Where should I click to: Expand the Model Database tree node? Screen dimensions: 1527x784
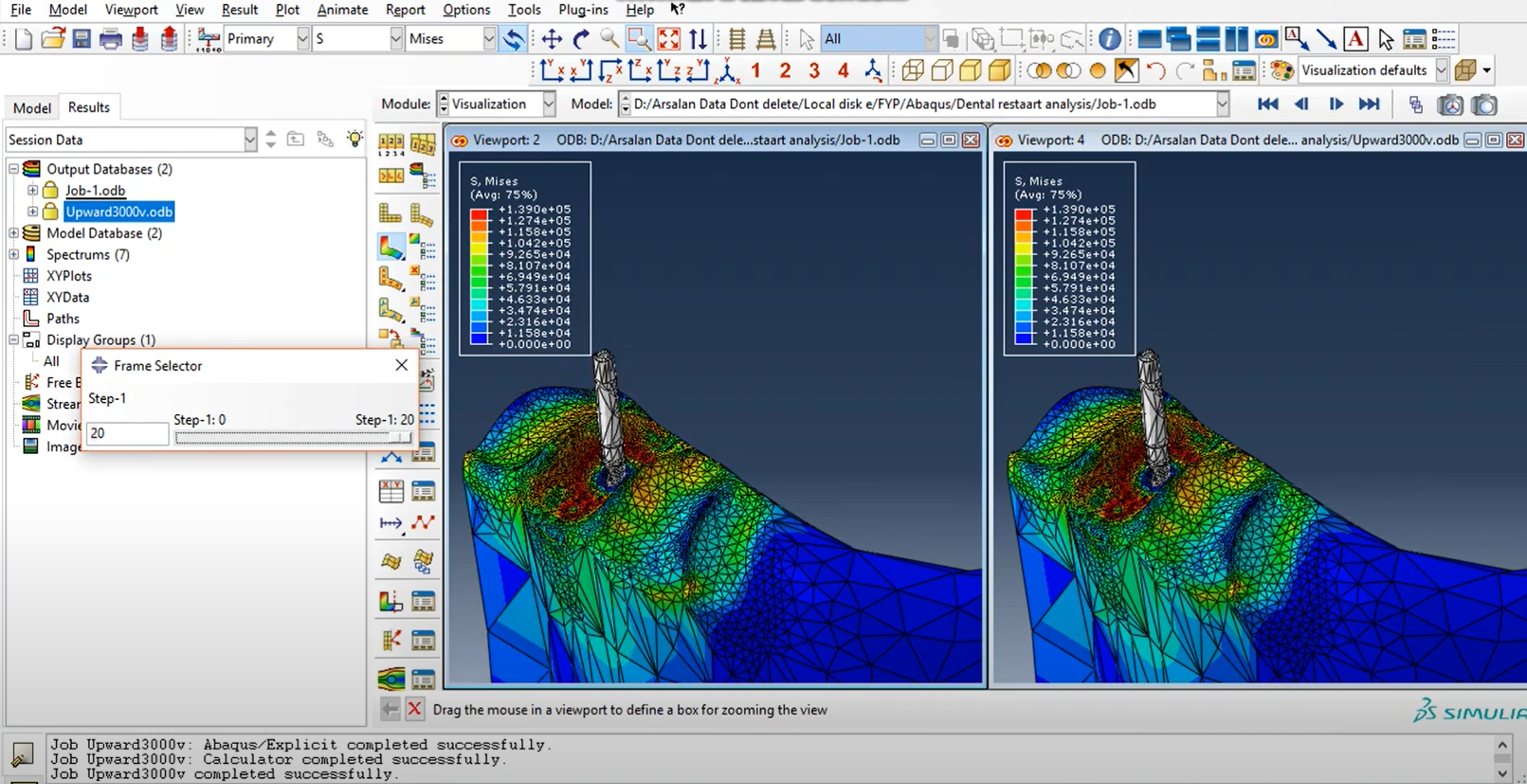14,233
